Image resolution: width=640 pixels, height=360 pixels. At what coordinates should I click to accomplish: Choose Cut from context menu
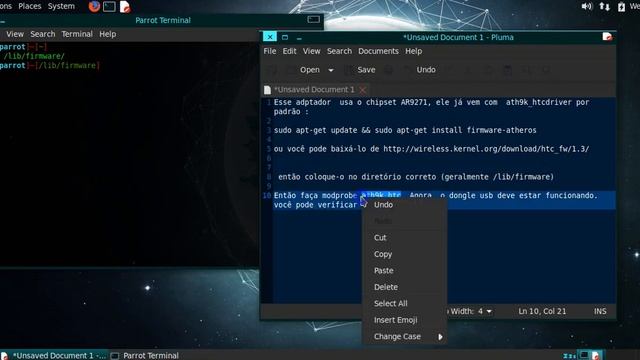(x=404, y=238)
